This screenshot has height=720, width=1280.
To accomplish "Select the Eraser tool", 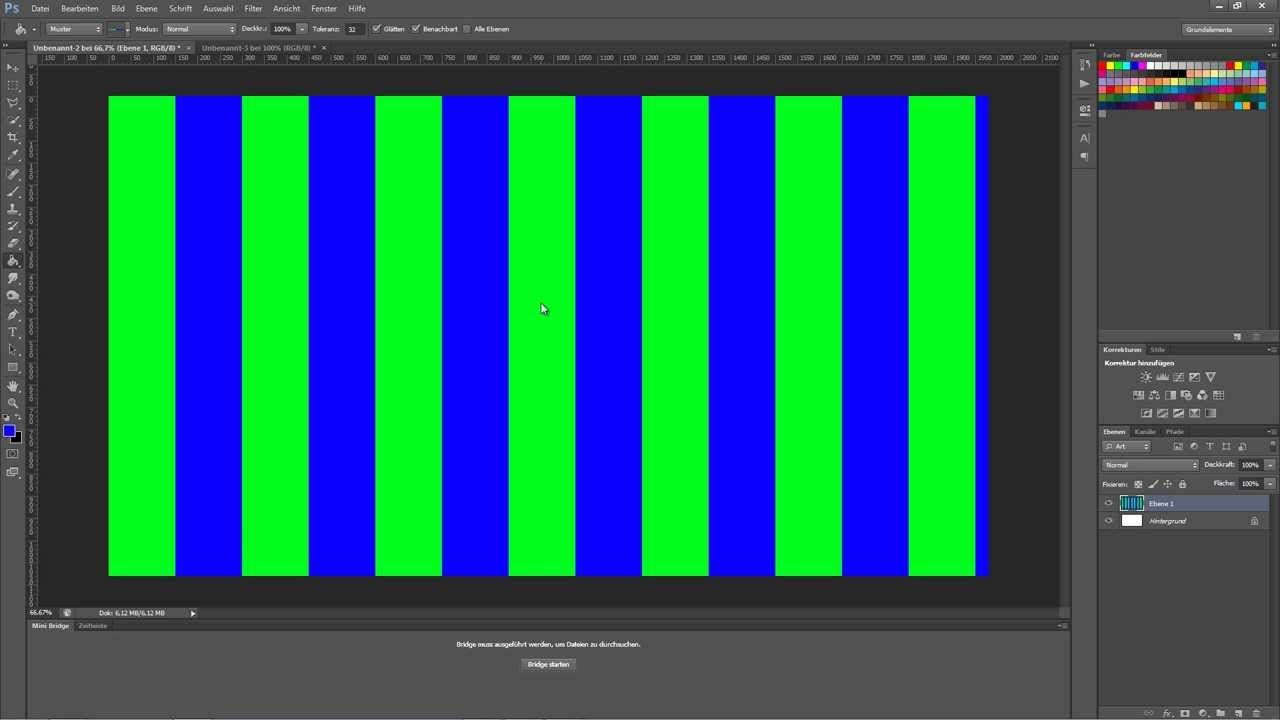I will click(x=13, y=243).
